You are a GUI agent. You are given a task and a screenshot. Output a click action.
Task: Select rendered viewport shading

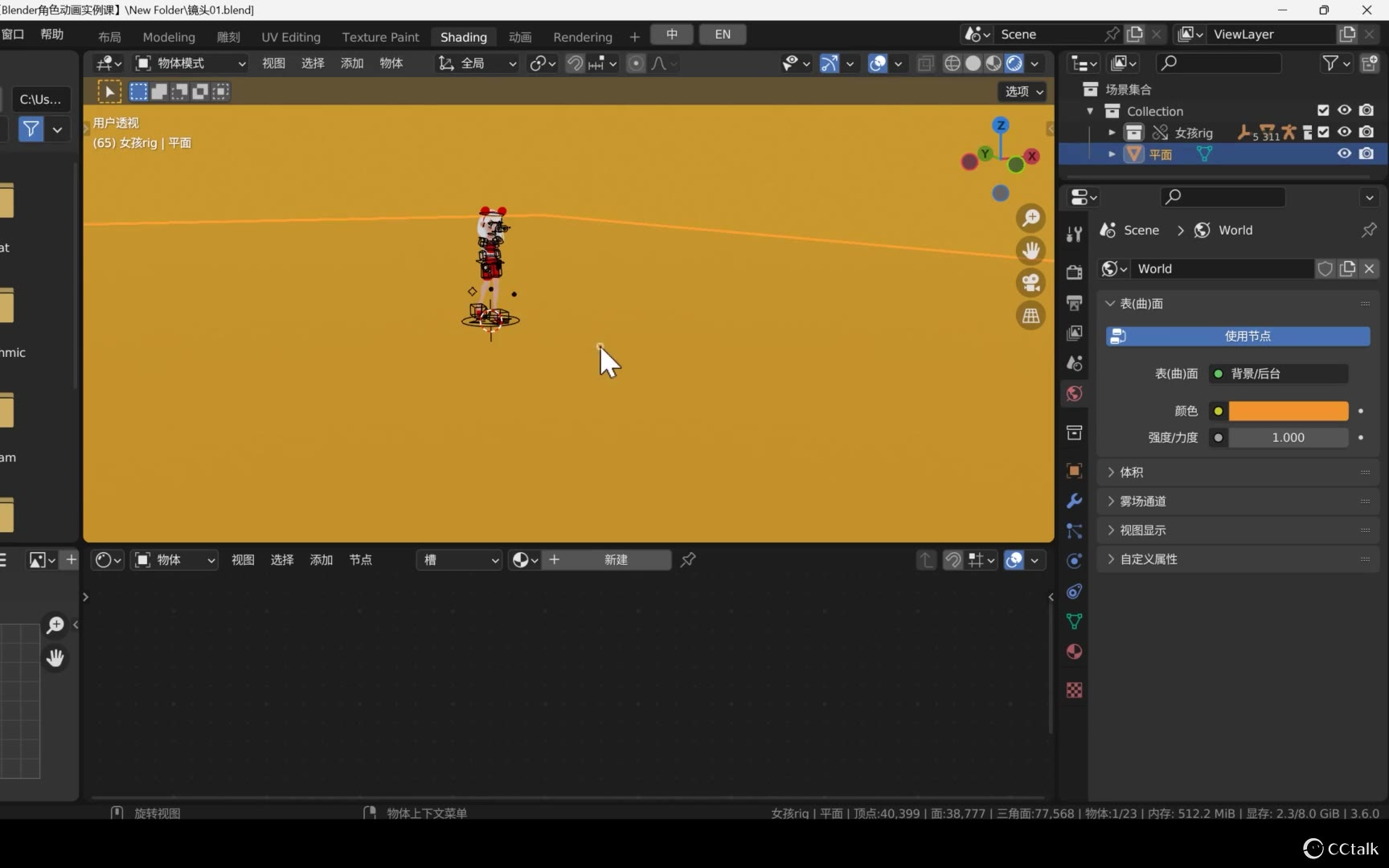(1014, 63)
